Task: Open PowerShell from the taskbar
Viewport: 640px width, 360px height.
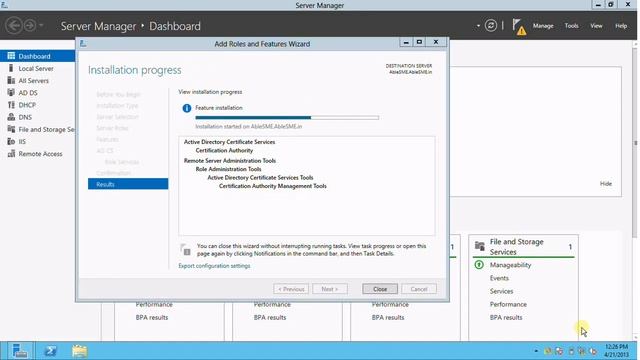Action: pos(50,351)
